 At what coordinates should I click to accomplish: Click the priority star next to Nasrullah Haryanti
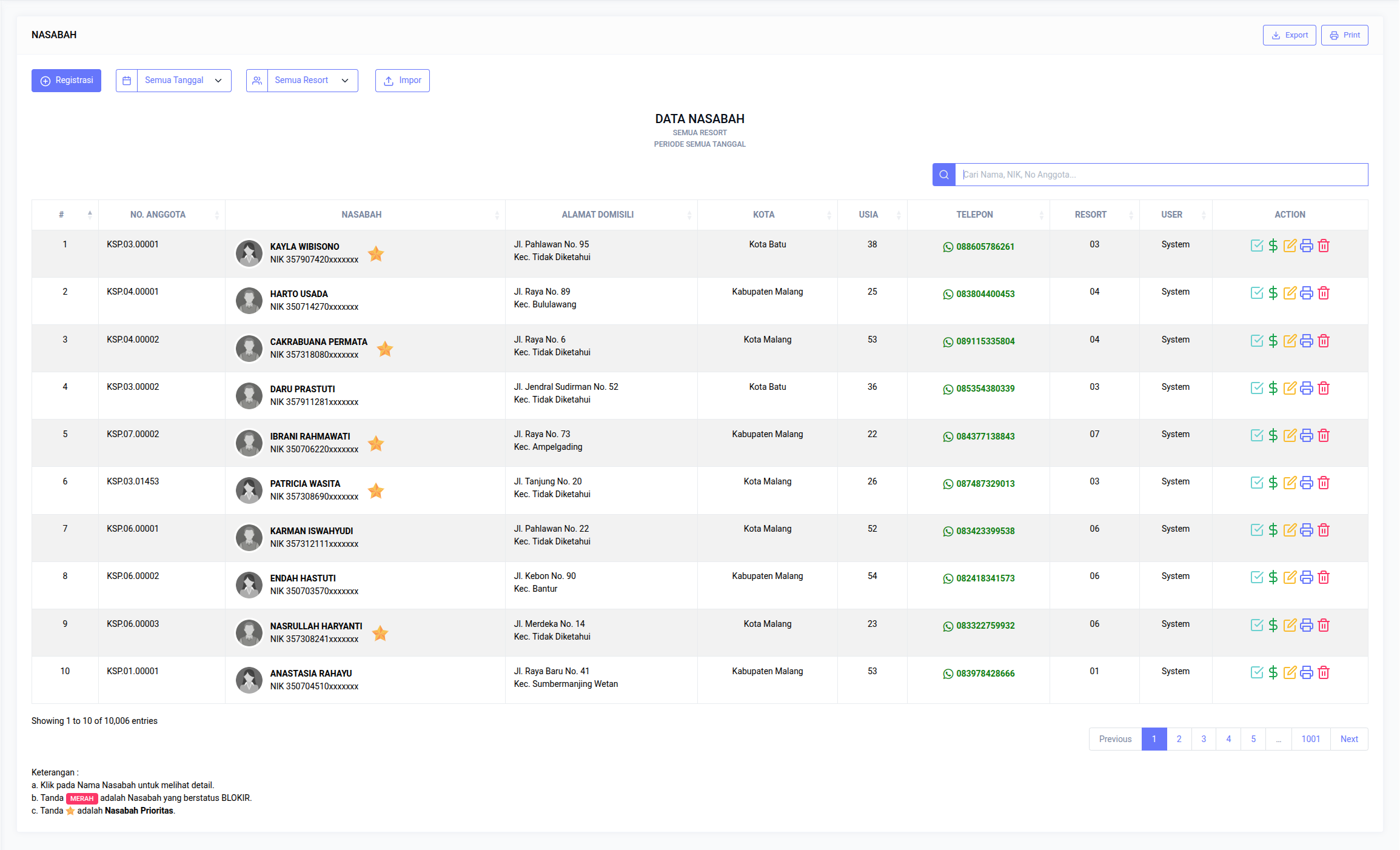[x=380, y=633]
